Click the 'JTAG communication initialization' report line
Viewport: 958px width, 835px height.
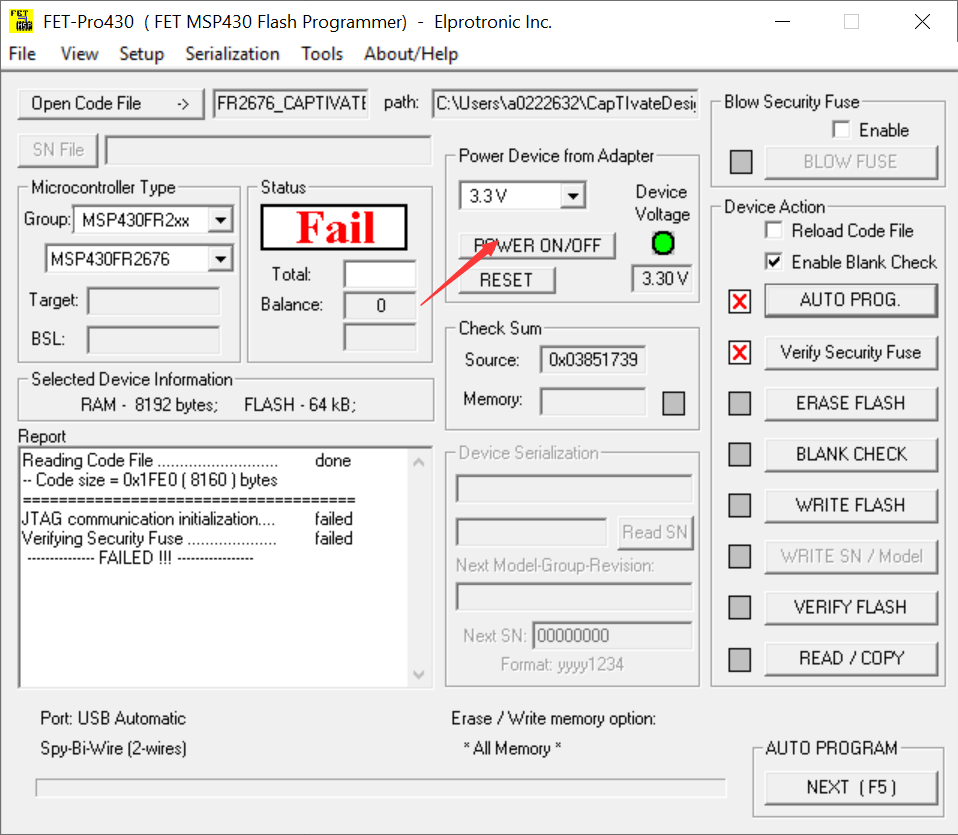point(188,519)
